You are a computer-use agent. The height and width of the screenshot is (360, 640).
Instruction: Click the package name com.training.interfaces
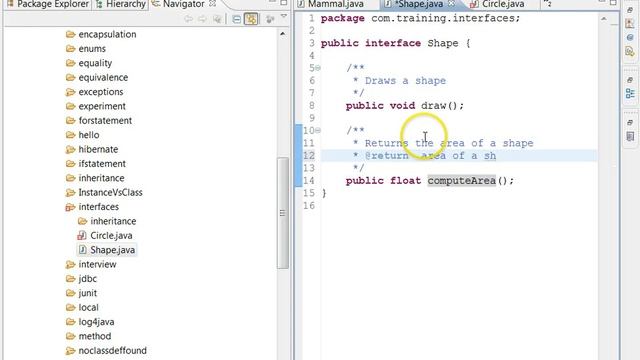click(x=443, y=18)
